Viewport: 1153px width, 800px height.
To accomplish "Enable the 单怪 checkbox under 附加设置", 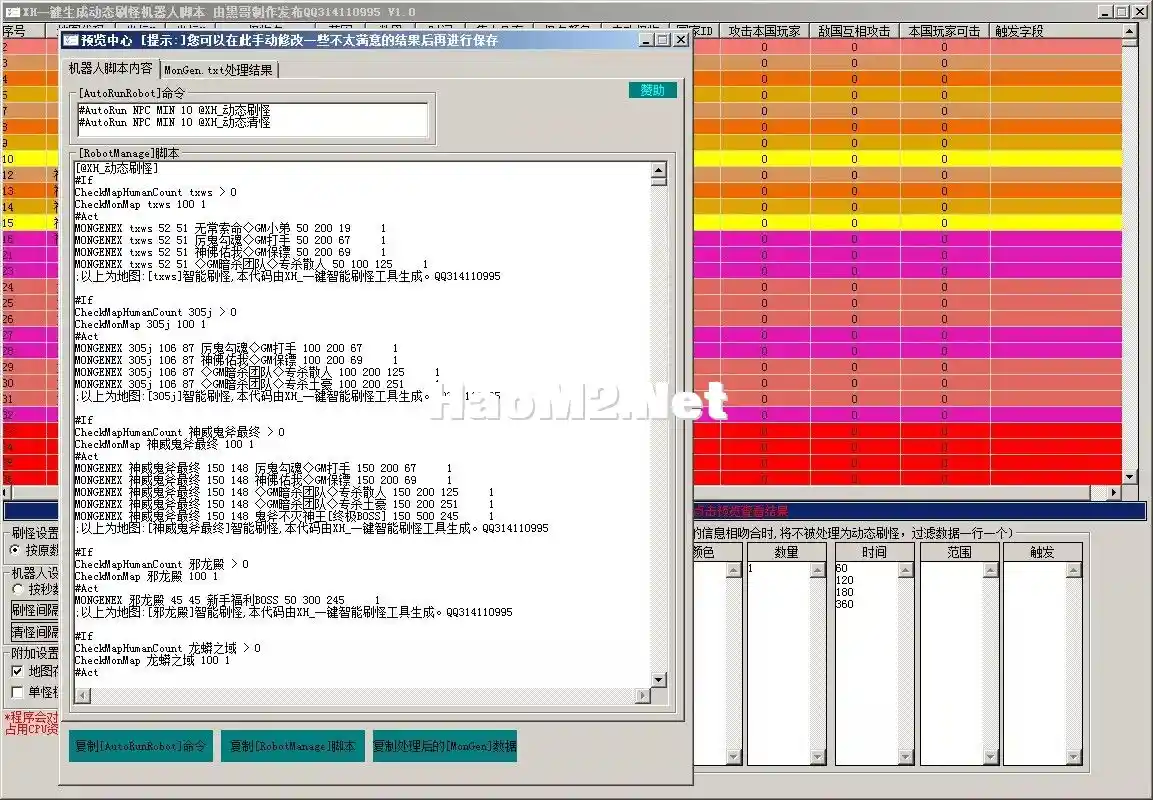I will coord(17,692).
